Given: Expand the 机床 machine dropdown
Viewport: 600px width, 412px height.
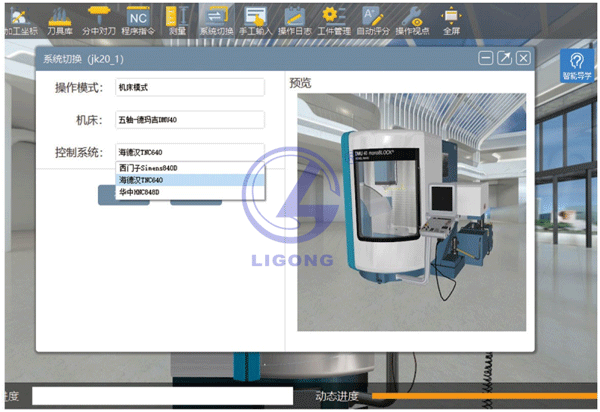Looking at the screenshot, I should coord(188,120).
